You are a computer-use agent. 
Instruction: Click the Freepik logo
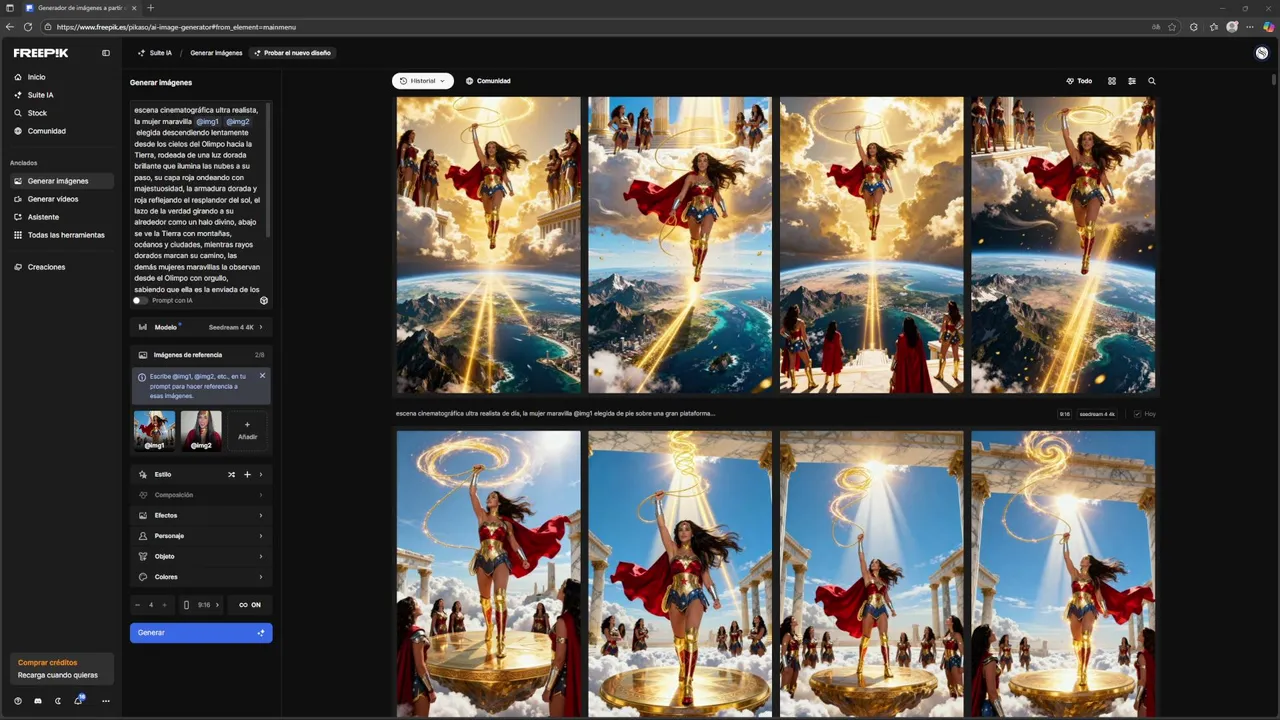(41, 53)
